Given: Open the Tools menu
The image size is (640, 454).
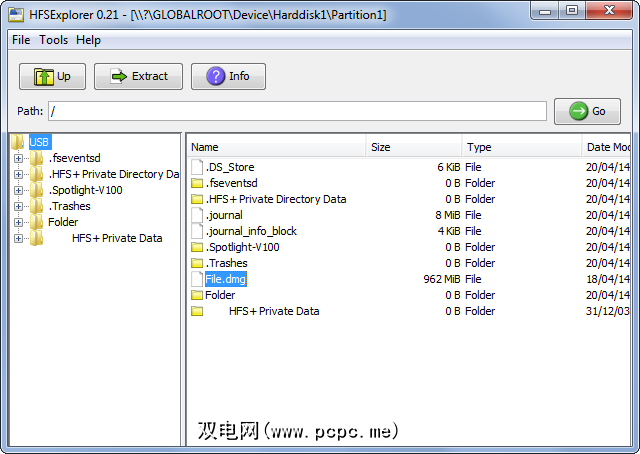Looking at the screenshot, I should coord(53,40).
